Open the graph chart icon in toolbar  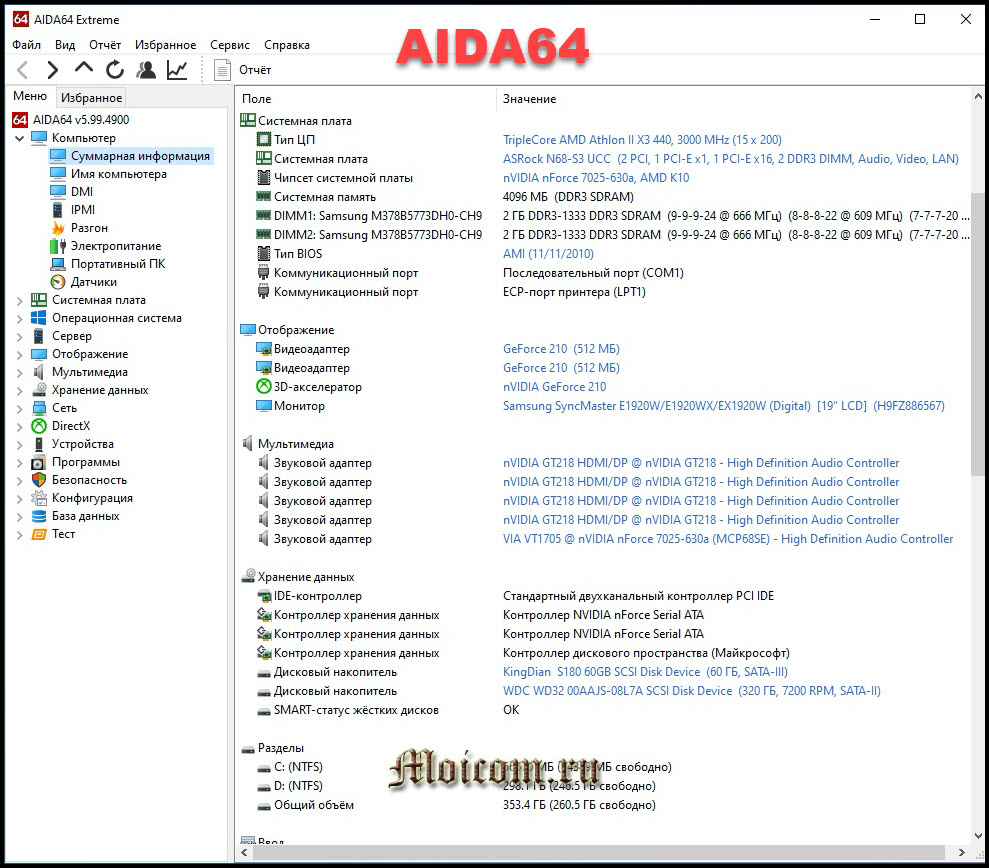(177, 70)
